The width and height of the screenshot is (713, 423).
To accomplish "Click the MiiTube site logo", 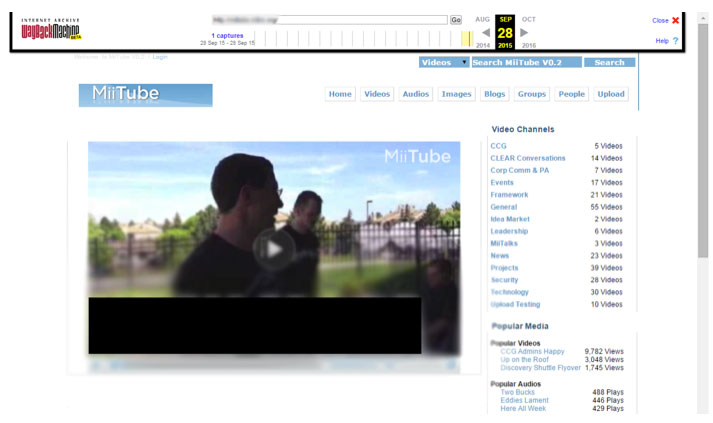I will pyautogui.click(x=146, y=95).
